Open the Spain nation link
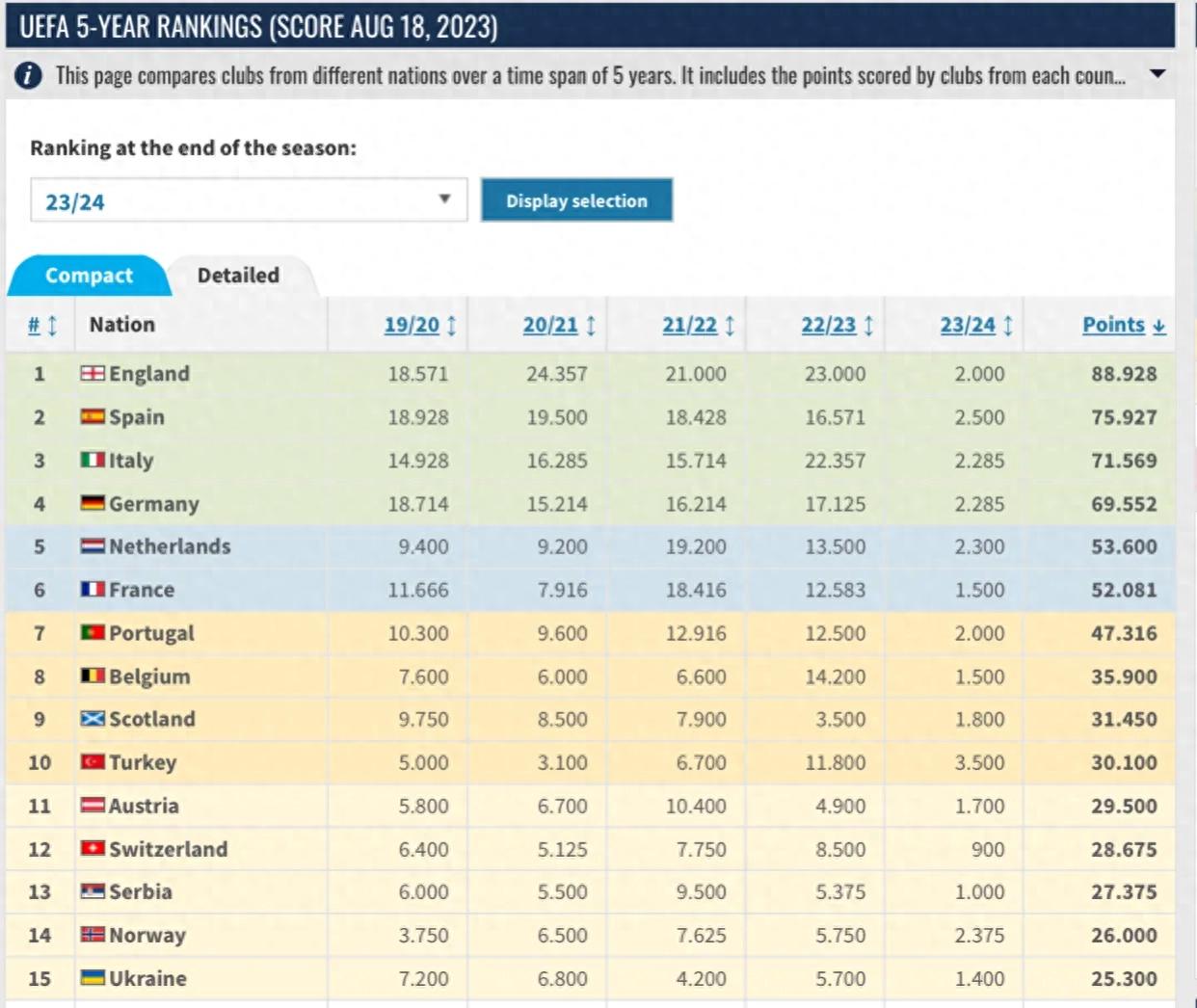Screen dimensions: 1197x1008 pos(136,417)
